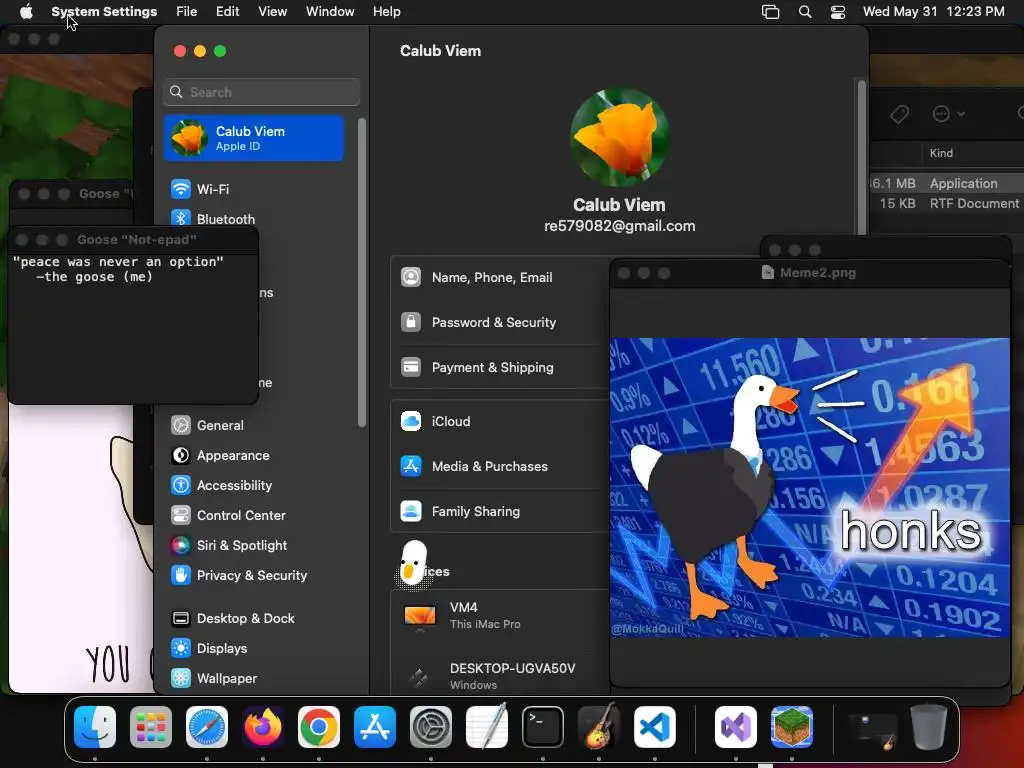Open the Trash in the Dock
The width and height of the screenshot is (1024, 768).
tap(929, 727)
